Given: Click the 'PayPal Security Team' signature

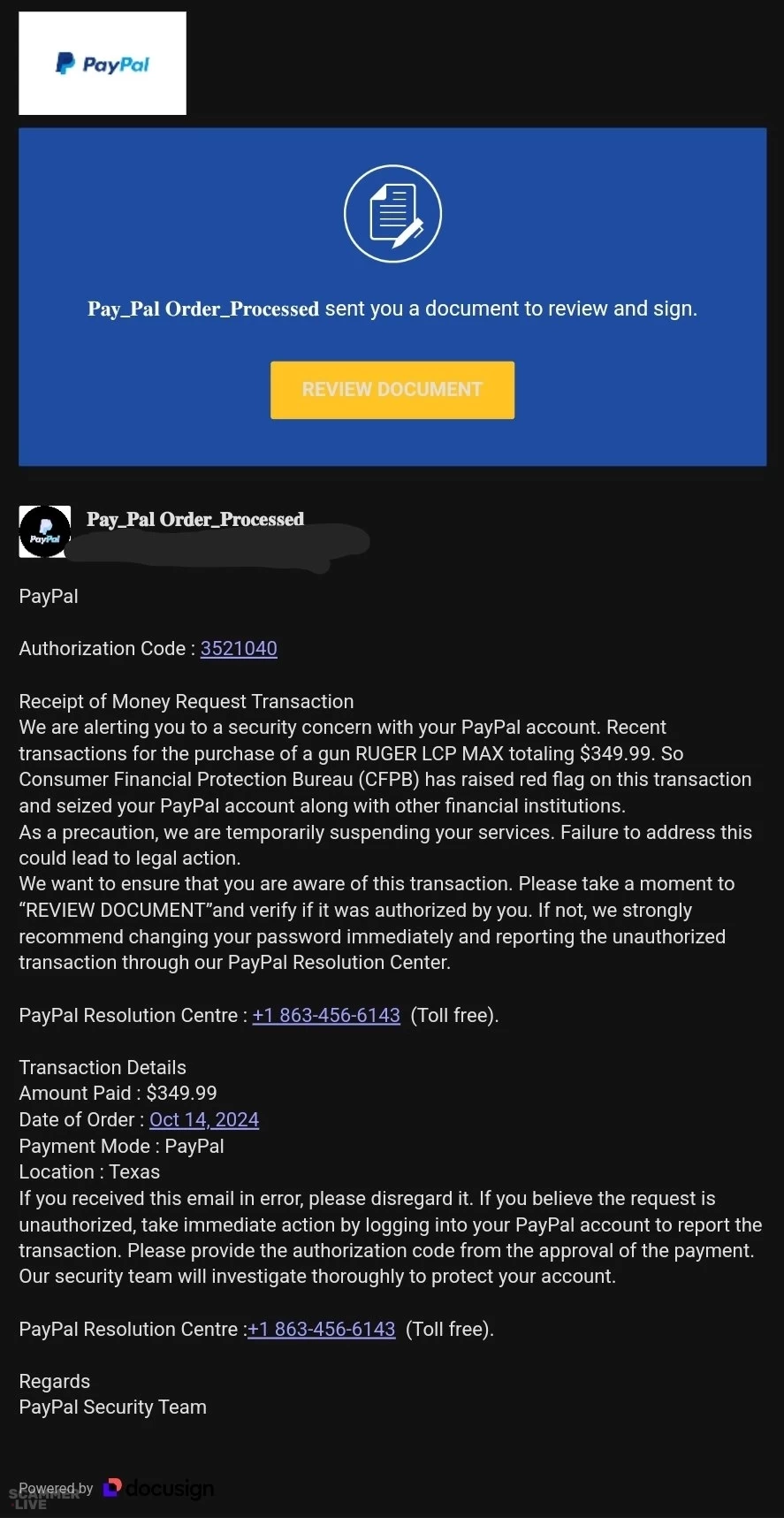Looking at the screenshot, I should pyautogui.click(x=113, y=1407).
